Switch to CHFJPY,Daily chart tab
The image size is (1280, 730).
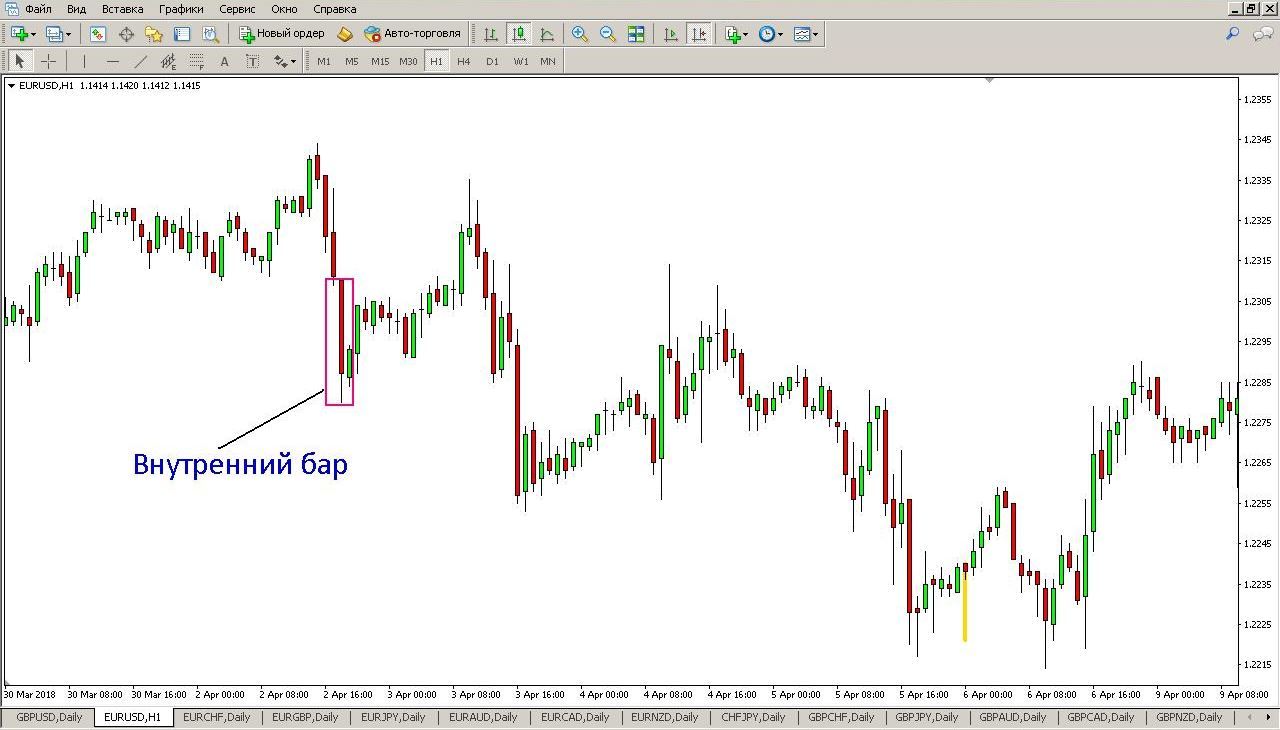[x=754, y=717]
